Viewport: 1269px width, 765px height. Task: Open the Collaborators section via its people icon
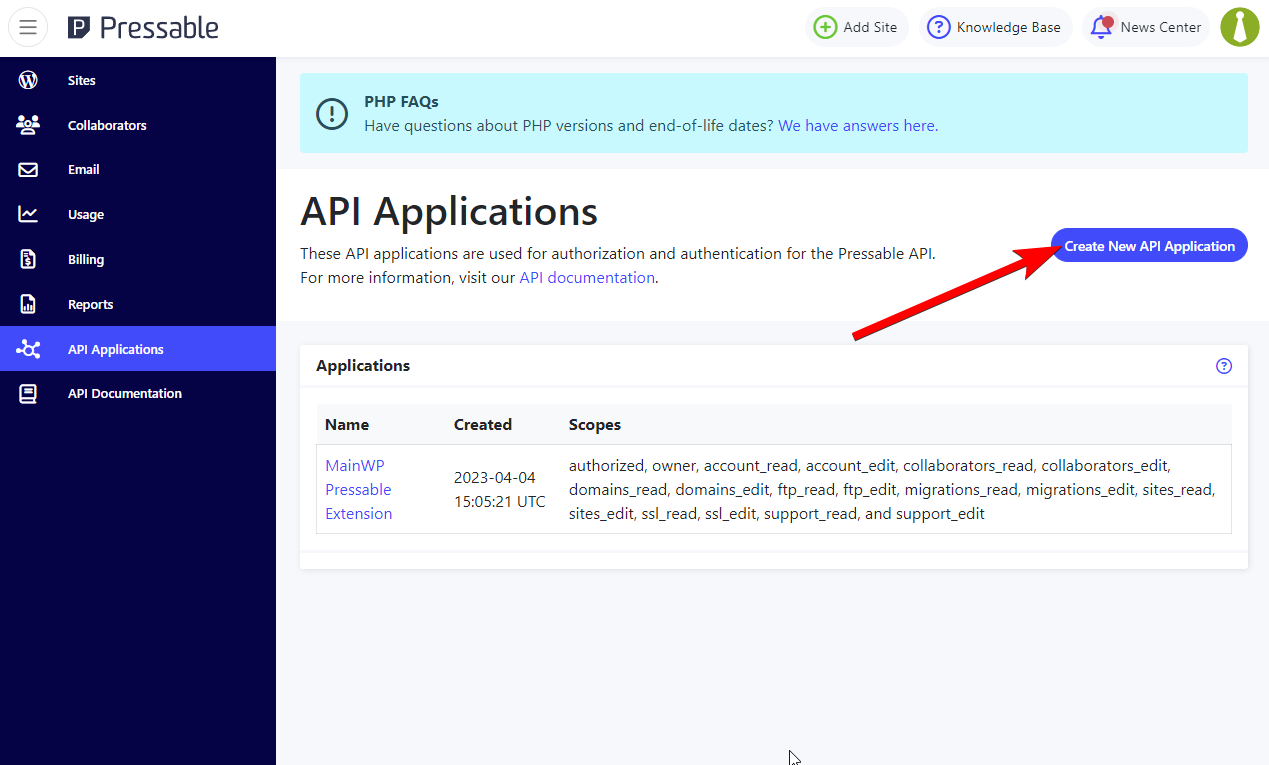point(28,124)
